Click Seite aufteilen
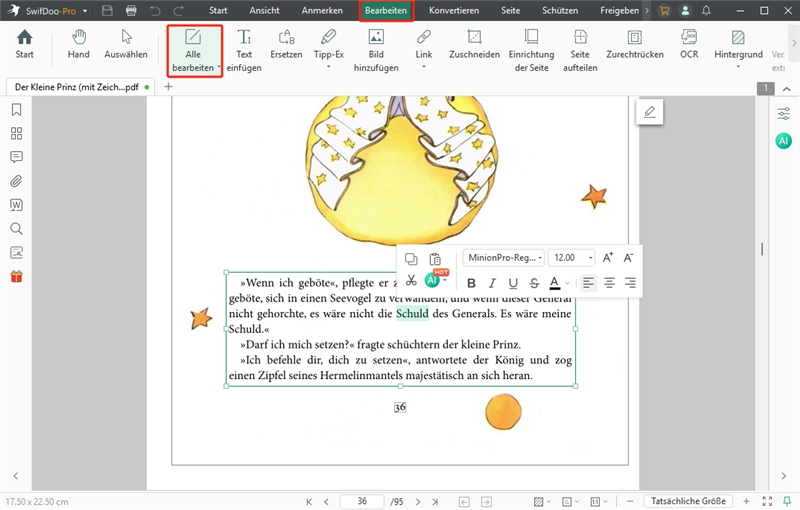 (x=580, y=50)
